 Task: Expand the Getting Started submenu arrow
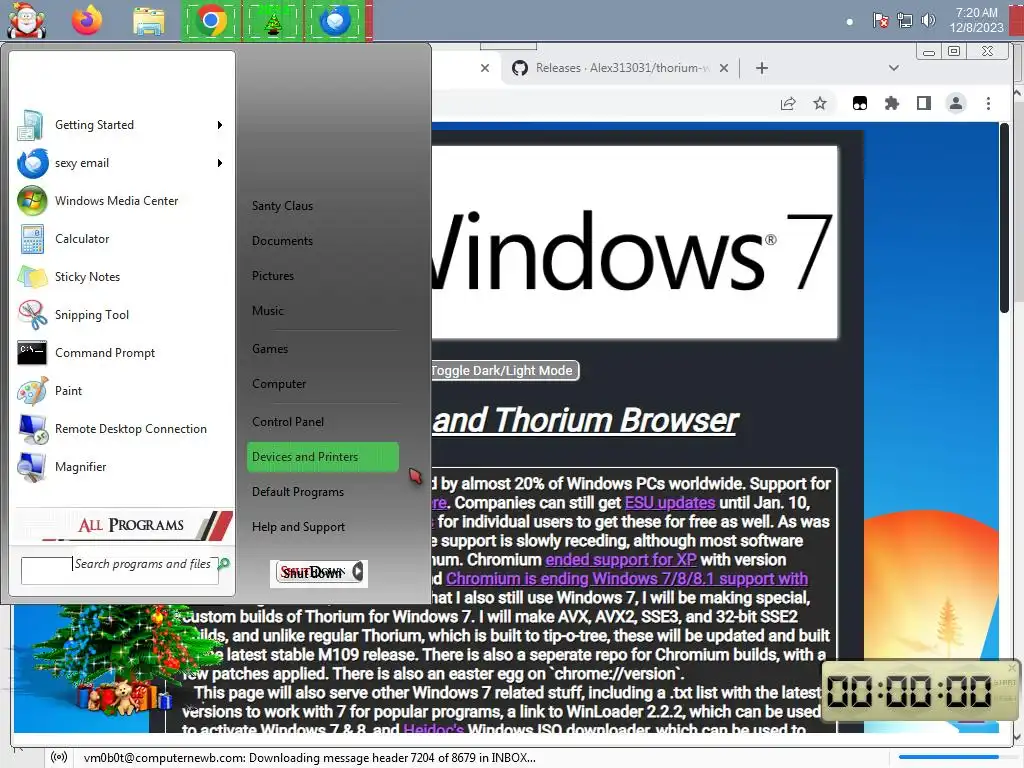tap(220, 125)
